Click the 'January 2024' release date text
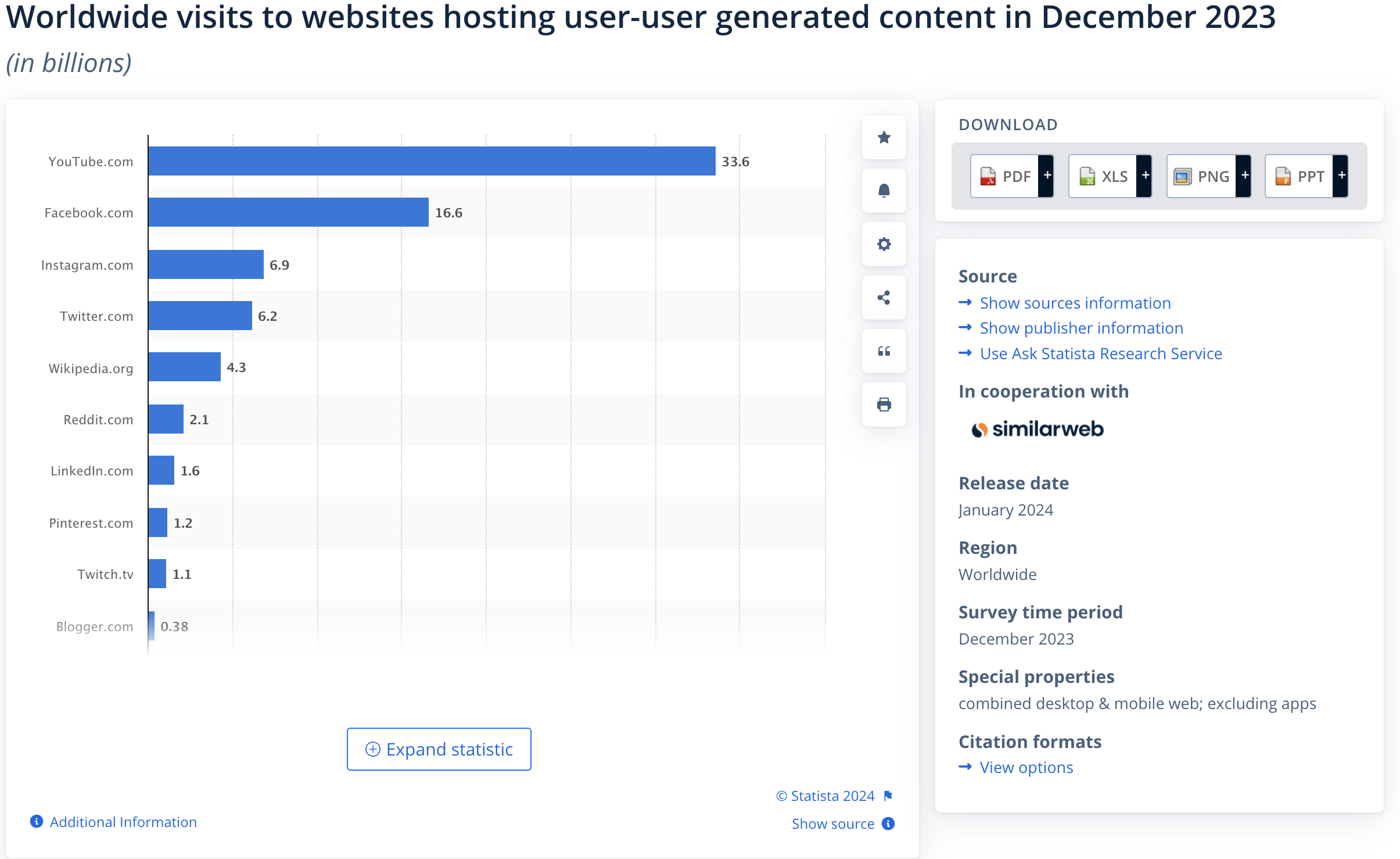 (x=1006, y=510)
